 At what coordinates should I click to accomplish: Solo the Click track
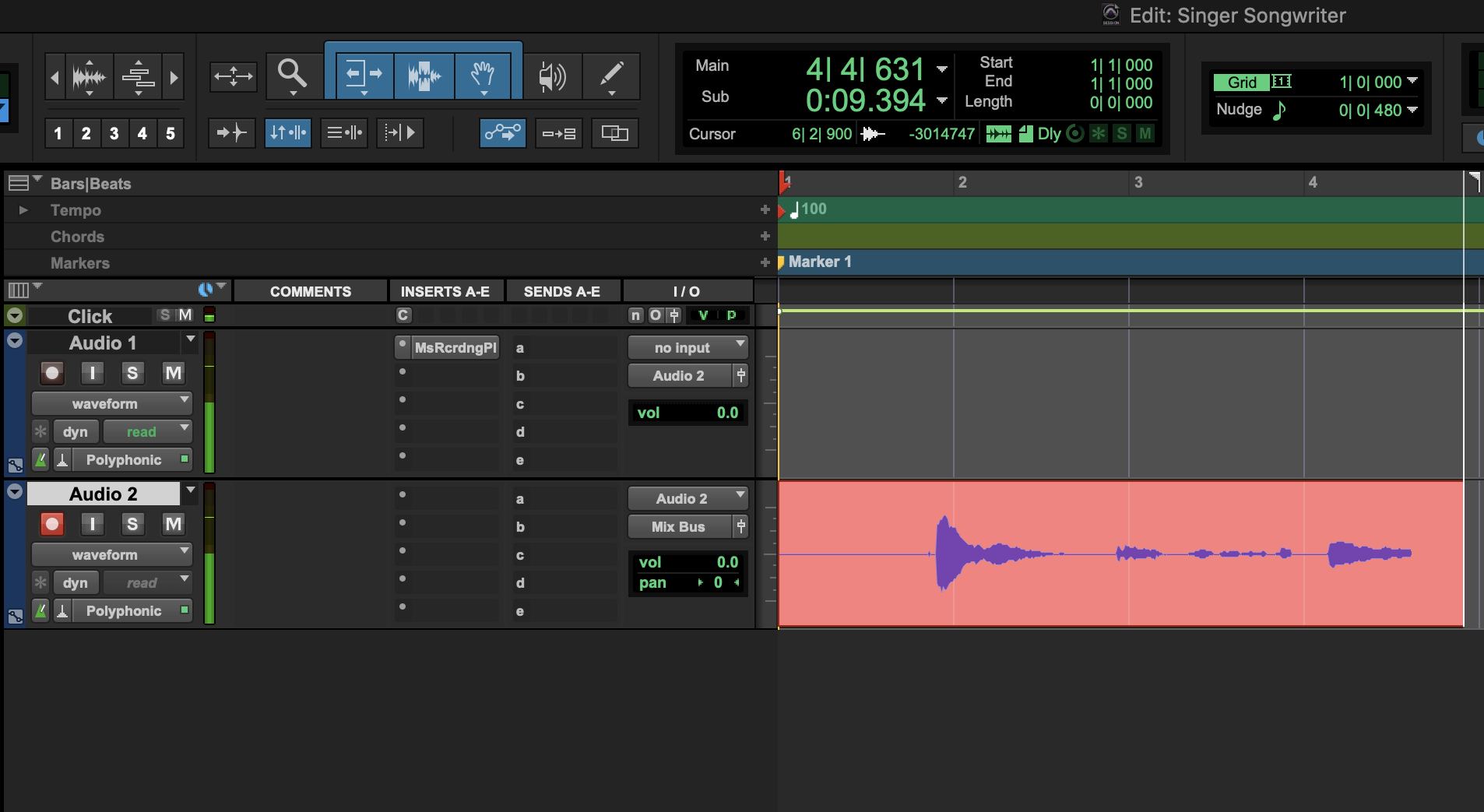click(165, 315)
